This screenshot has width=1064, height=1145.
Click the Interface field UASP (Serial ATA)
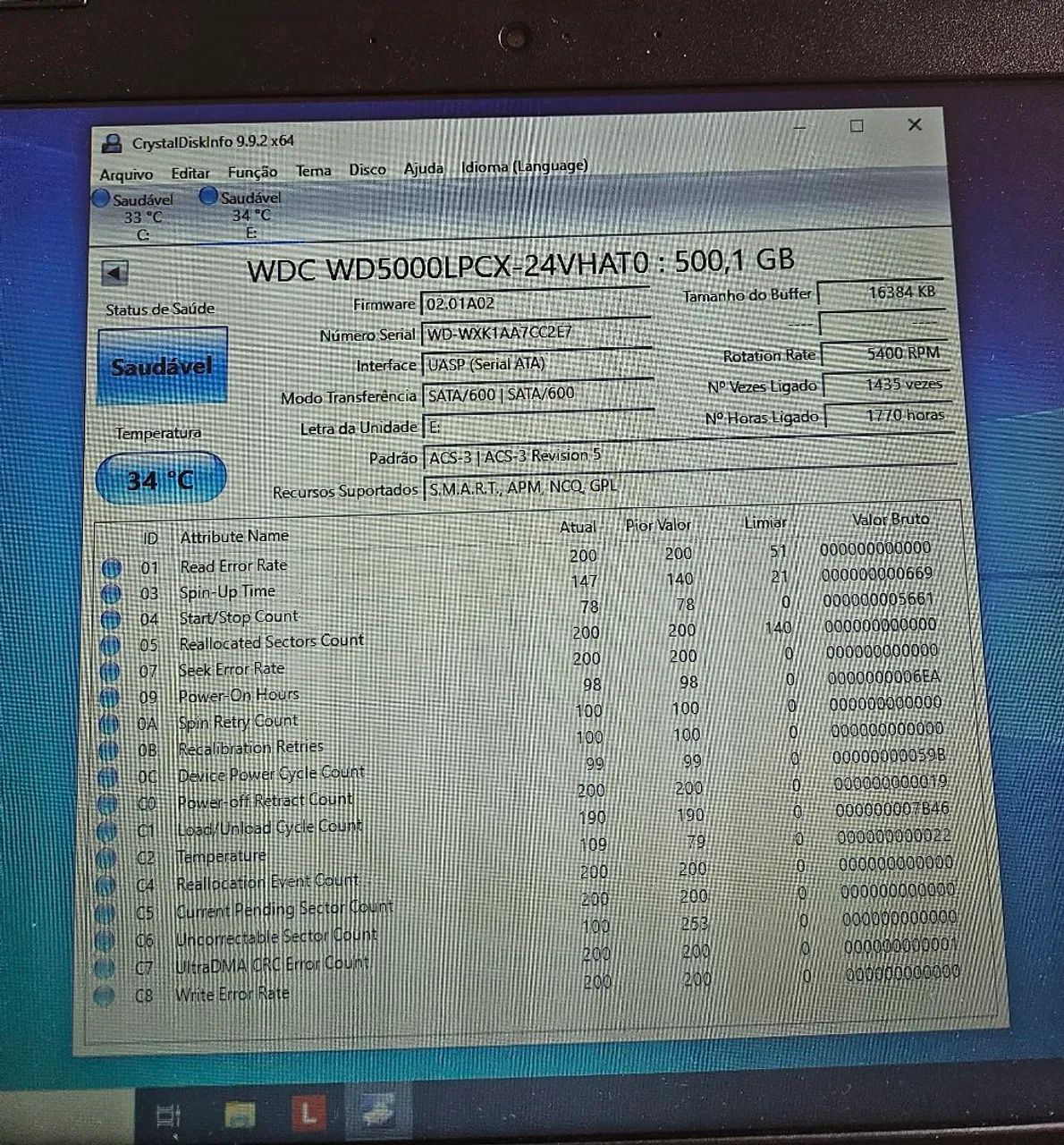[538, 363]
